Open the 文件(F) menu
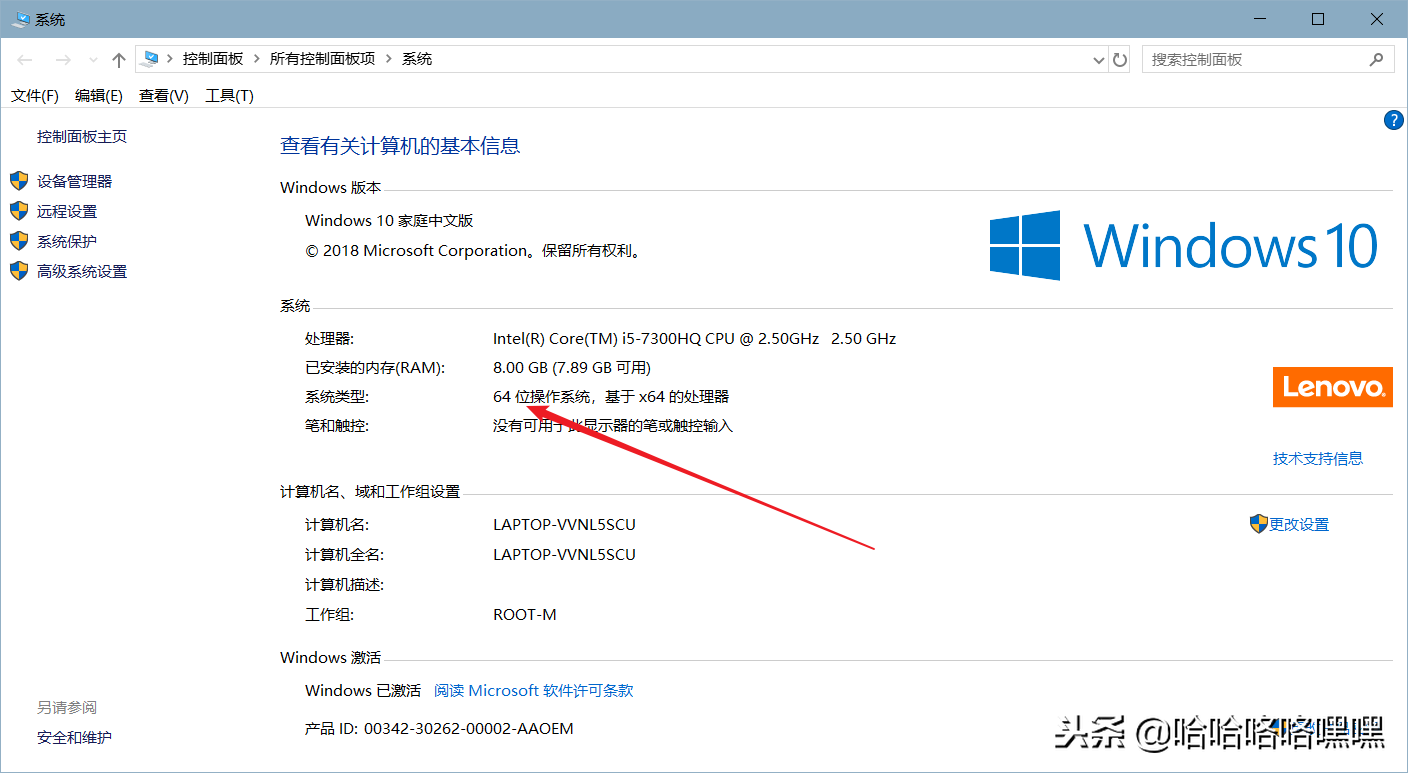The image size is (1408, 773). click(x=35, y=96)
